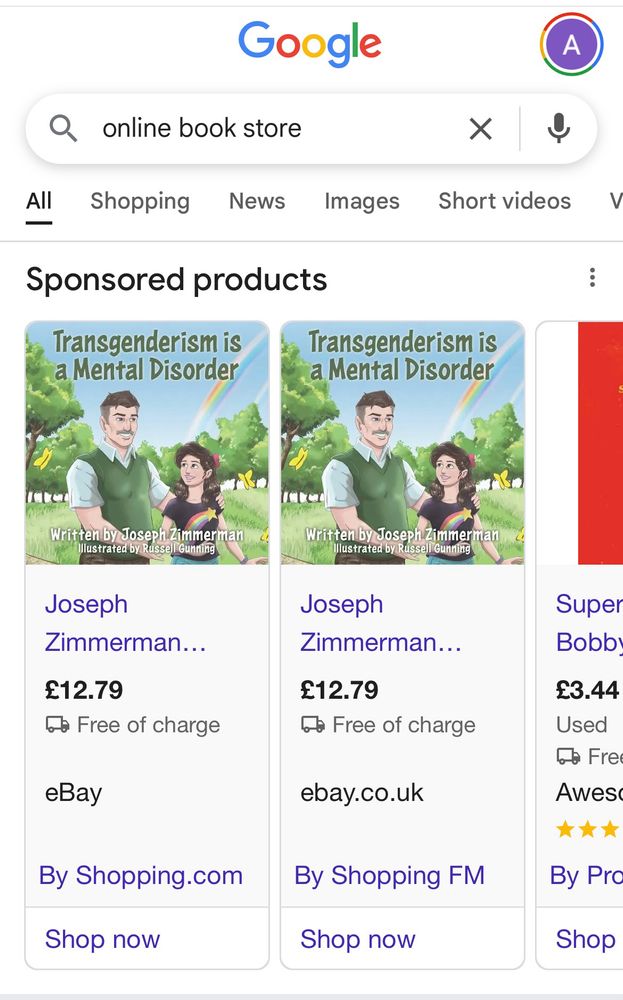Click the delivery truck icon in second product card
This screenshot has width=623, height=1000.
click(x=313, y=724)
